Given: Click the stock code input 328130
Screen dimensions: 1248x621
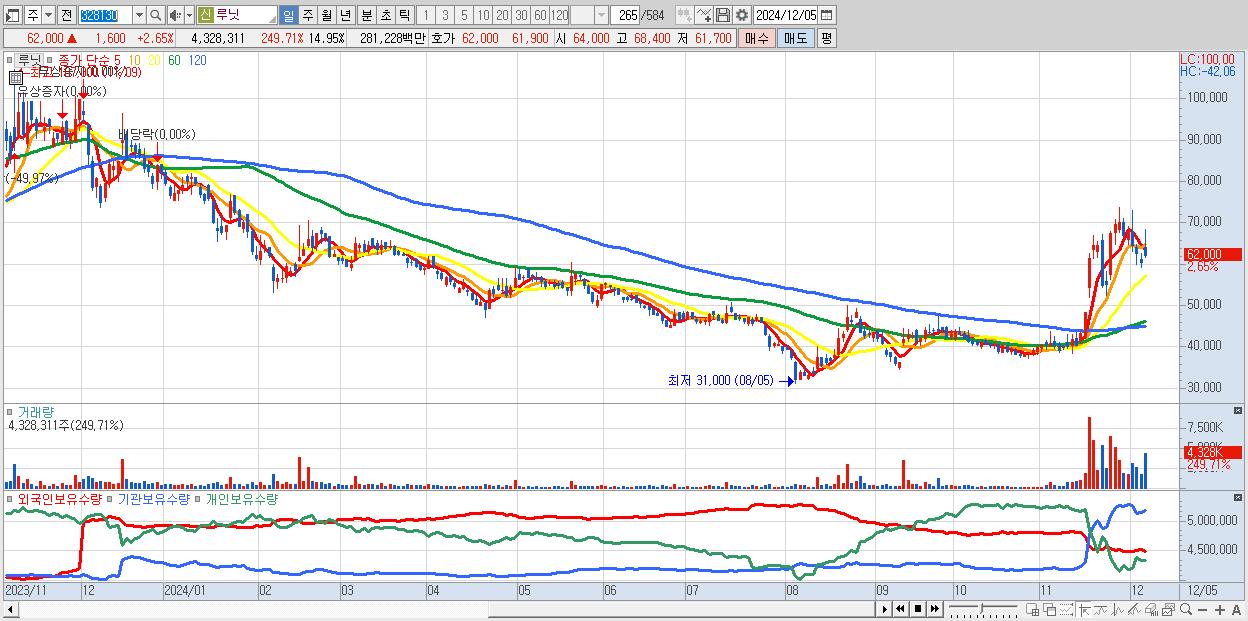Looking at the screenshot, I should 105,15.
